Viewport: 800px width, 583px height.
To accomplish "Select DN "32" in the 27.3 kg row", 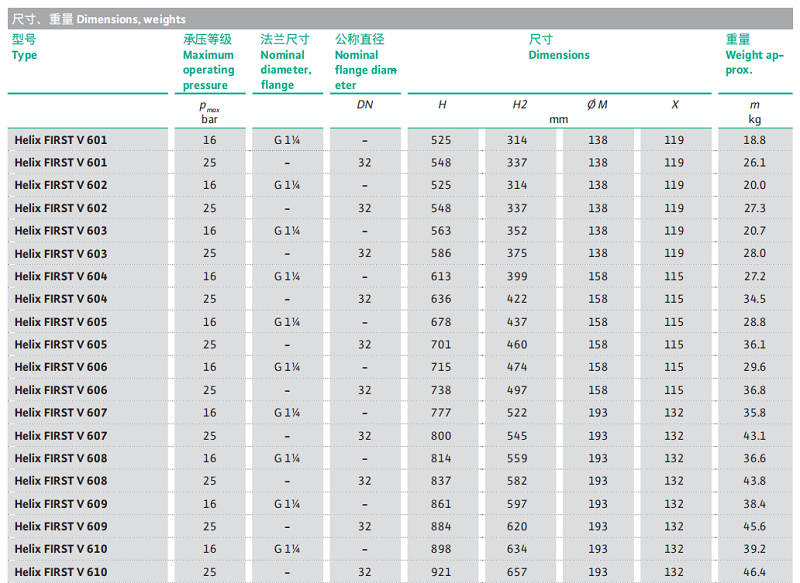I will pos(364,208).
